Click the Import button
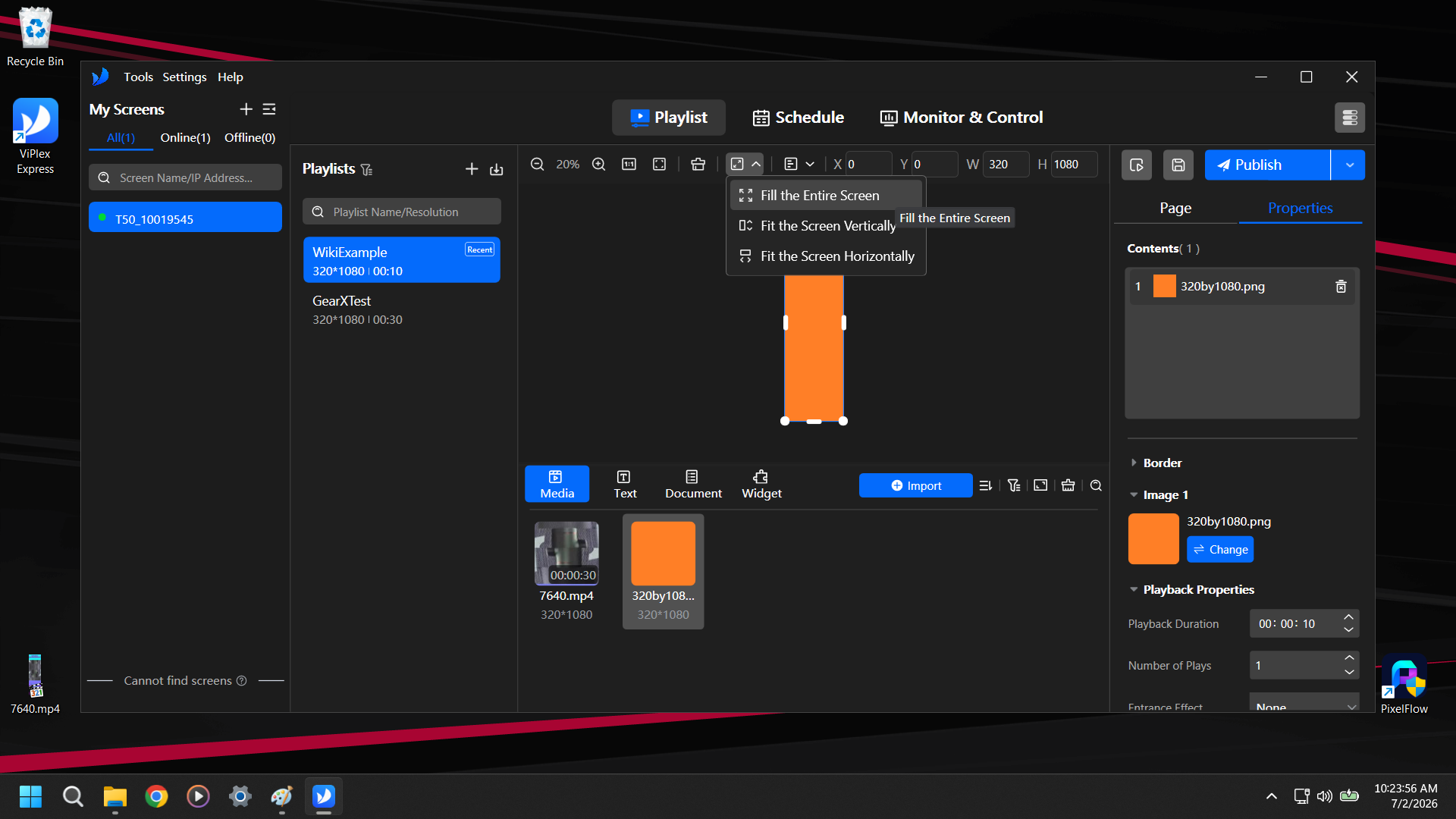This screenshot has height=819, width=1456. [x=915, y=485]
